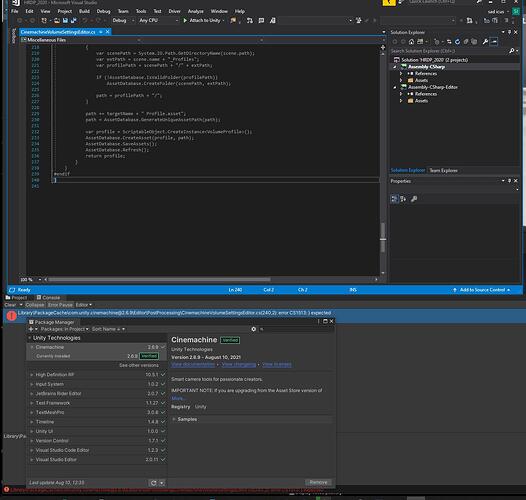Click the Clear button in Unity console
The image size is (526, 500).
point(10,305)
